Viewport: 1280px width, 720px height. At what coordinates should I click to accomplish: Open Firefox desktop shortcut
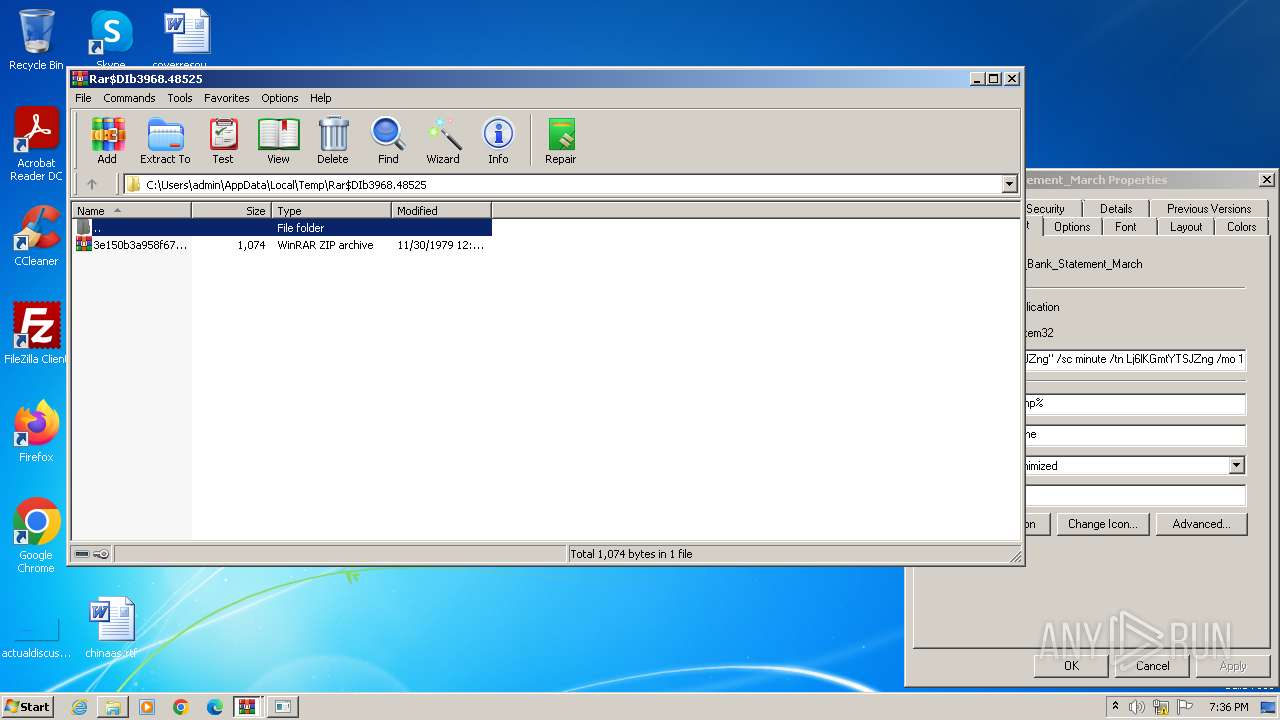point(36,431)
